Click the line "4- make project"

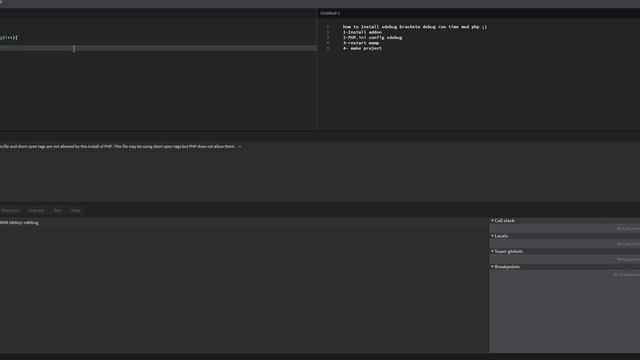[362, 48]
